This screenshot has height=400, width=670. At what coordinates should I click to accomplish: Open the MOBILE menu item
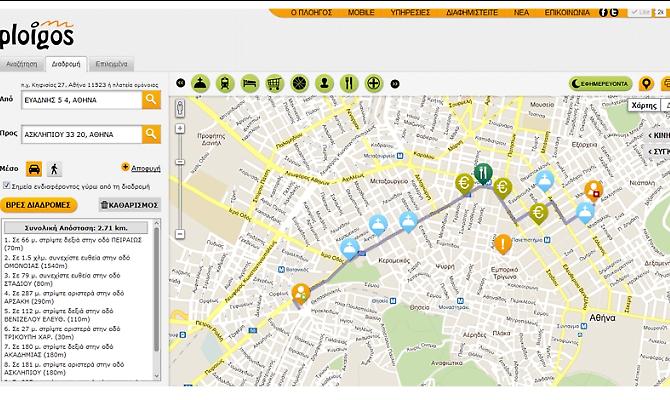click(361, 13)
